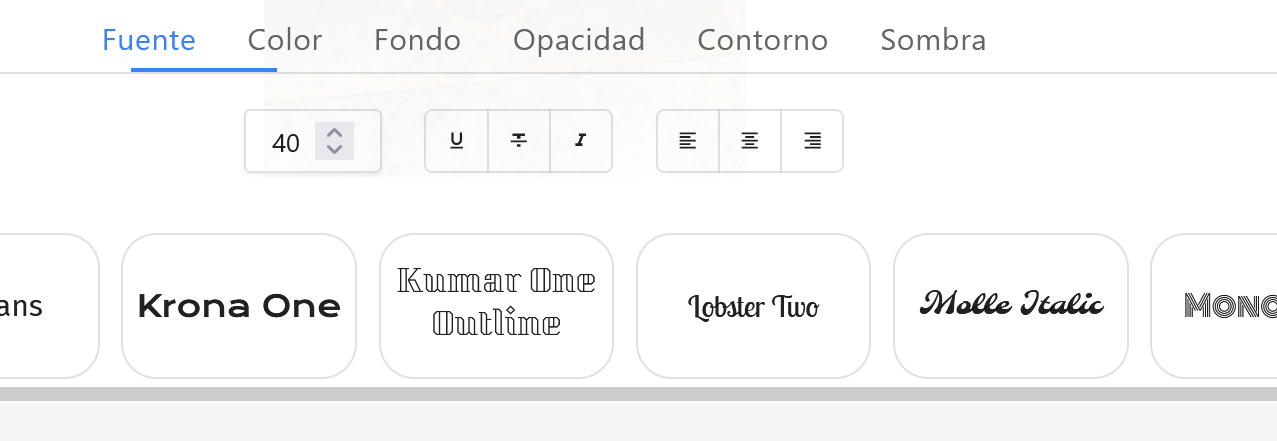Align text to the left

(688, 141)
